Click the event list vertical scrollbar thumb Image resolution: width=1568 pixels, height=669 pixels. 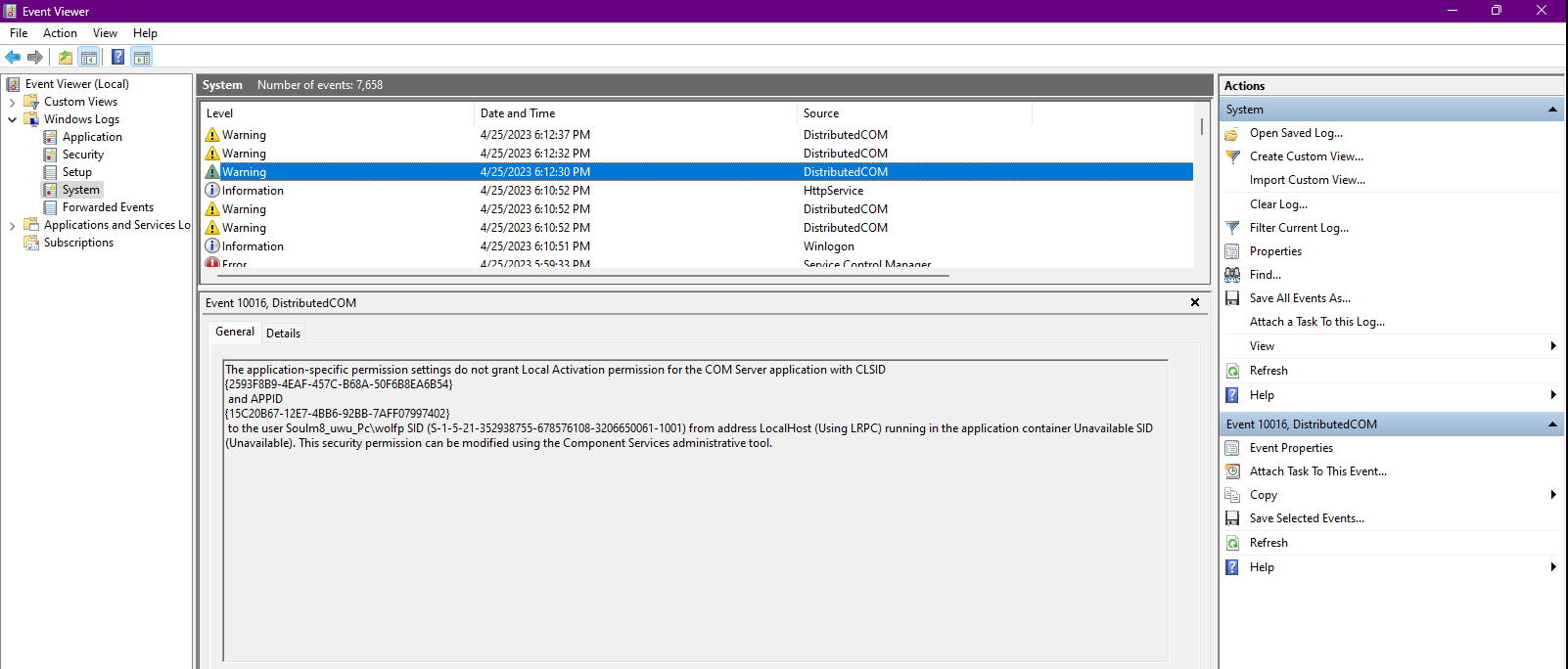pos(1202,127)
